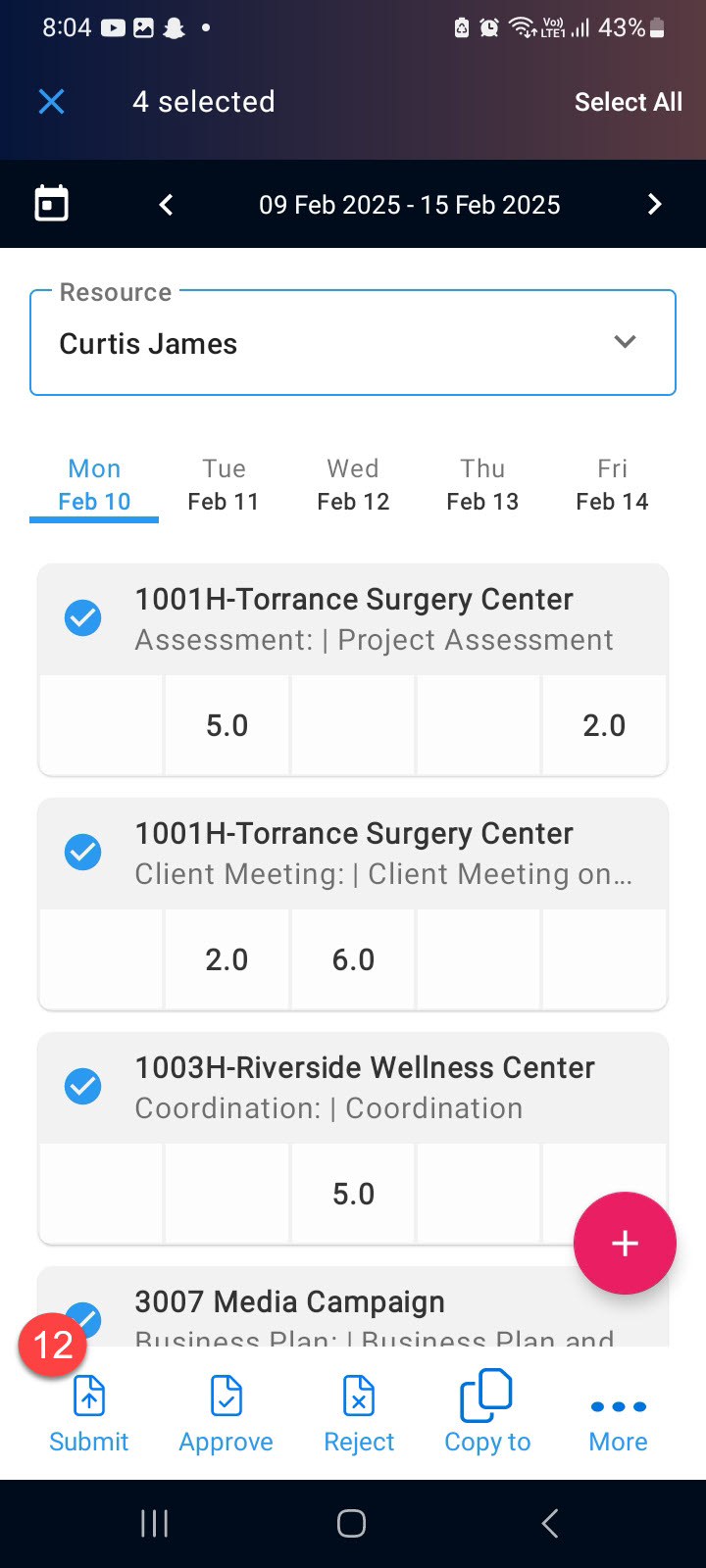This screenshot has width=706, height=1568.
Task: Tap the Approve document icon
Action: pyautogui.click(x=227, y=1396)
